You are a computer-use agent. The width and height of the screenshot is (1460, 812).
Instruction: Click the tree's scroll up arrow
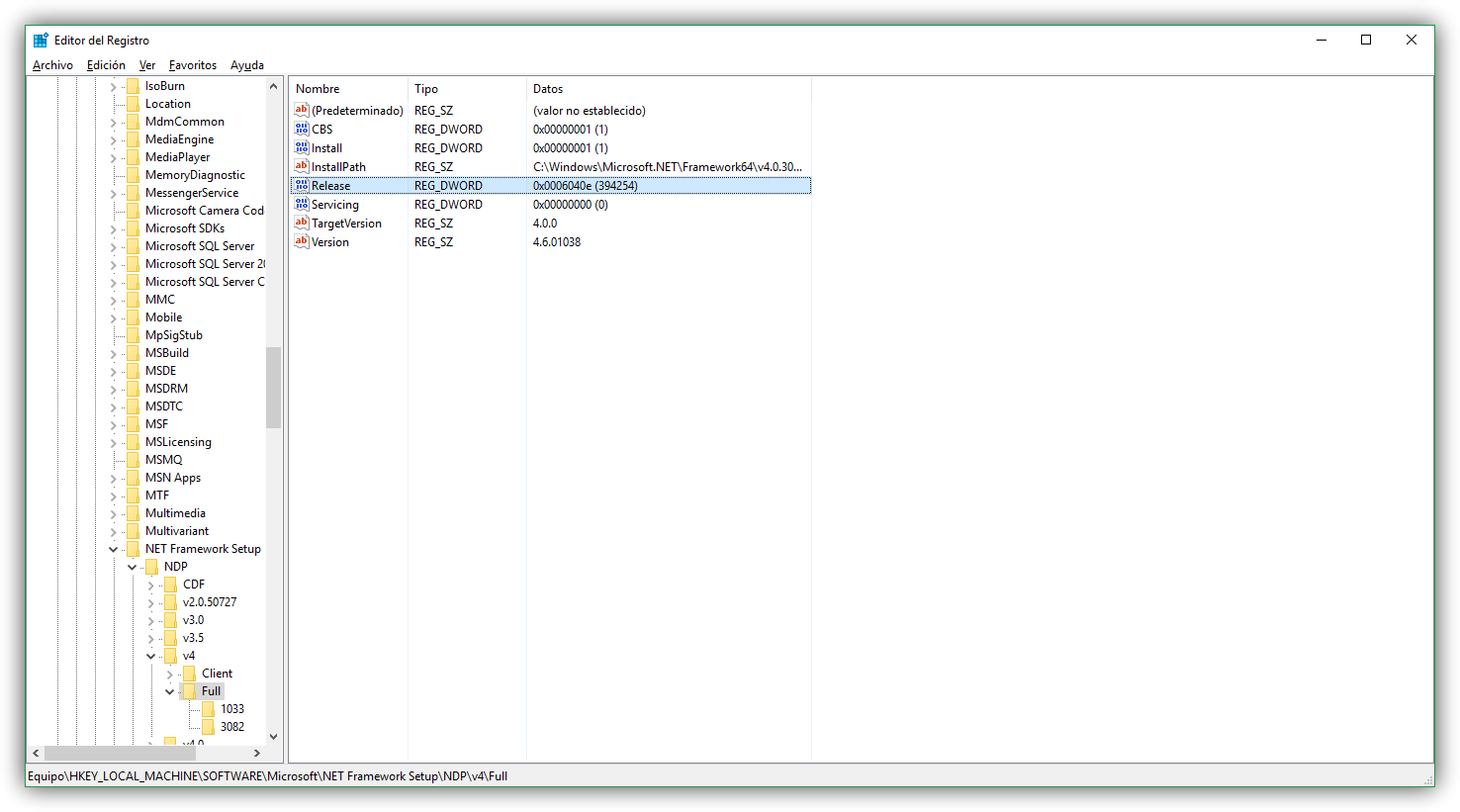click(274, 86)
